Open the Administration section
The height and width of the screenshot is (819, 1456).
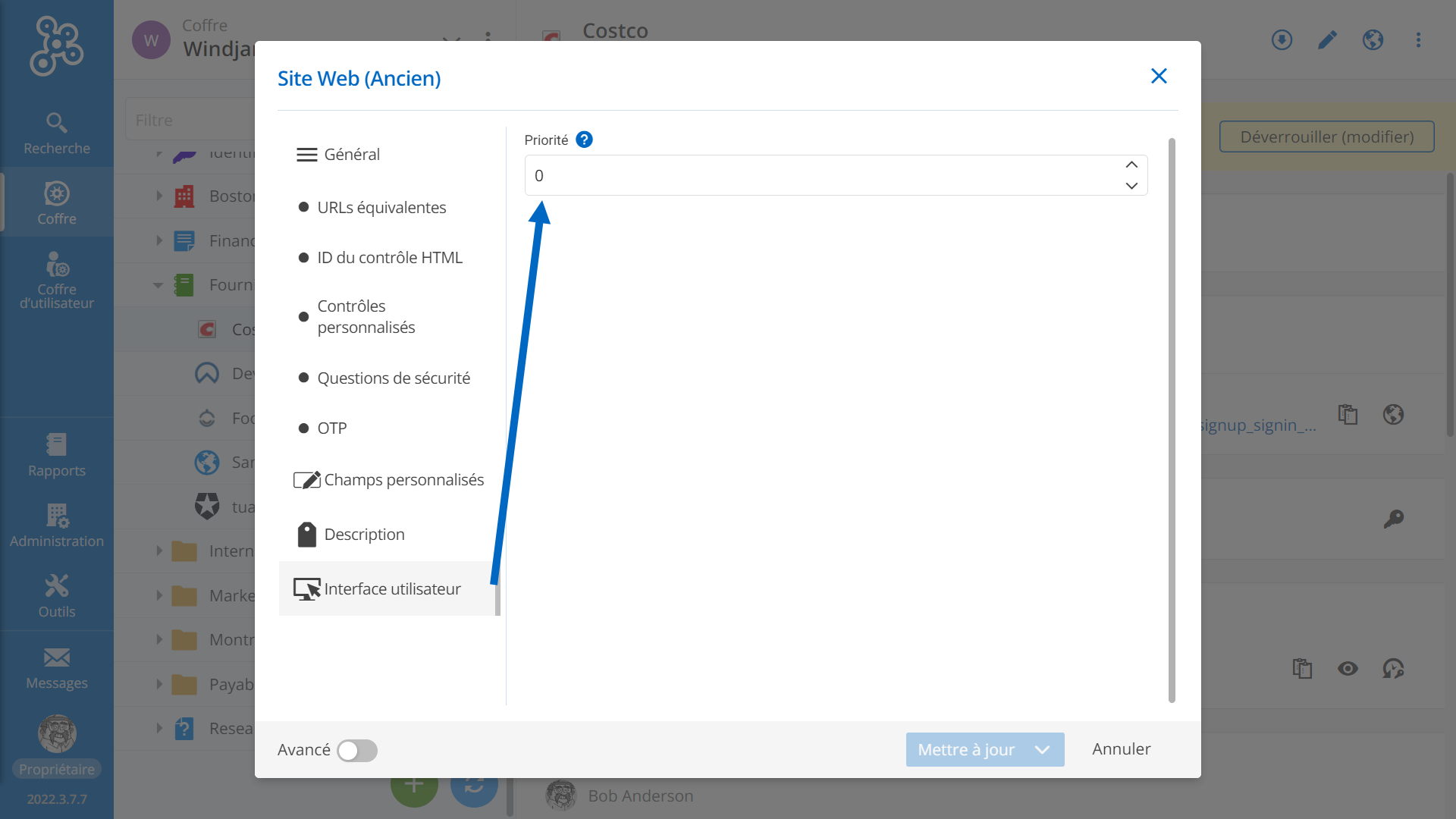(x=57, y=526)
